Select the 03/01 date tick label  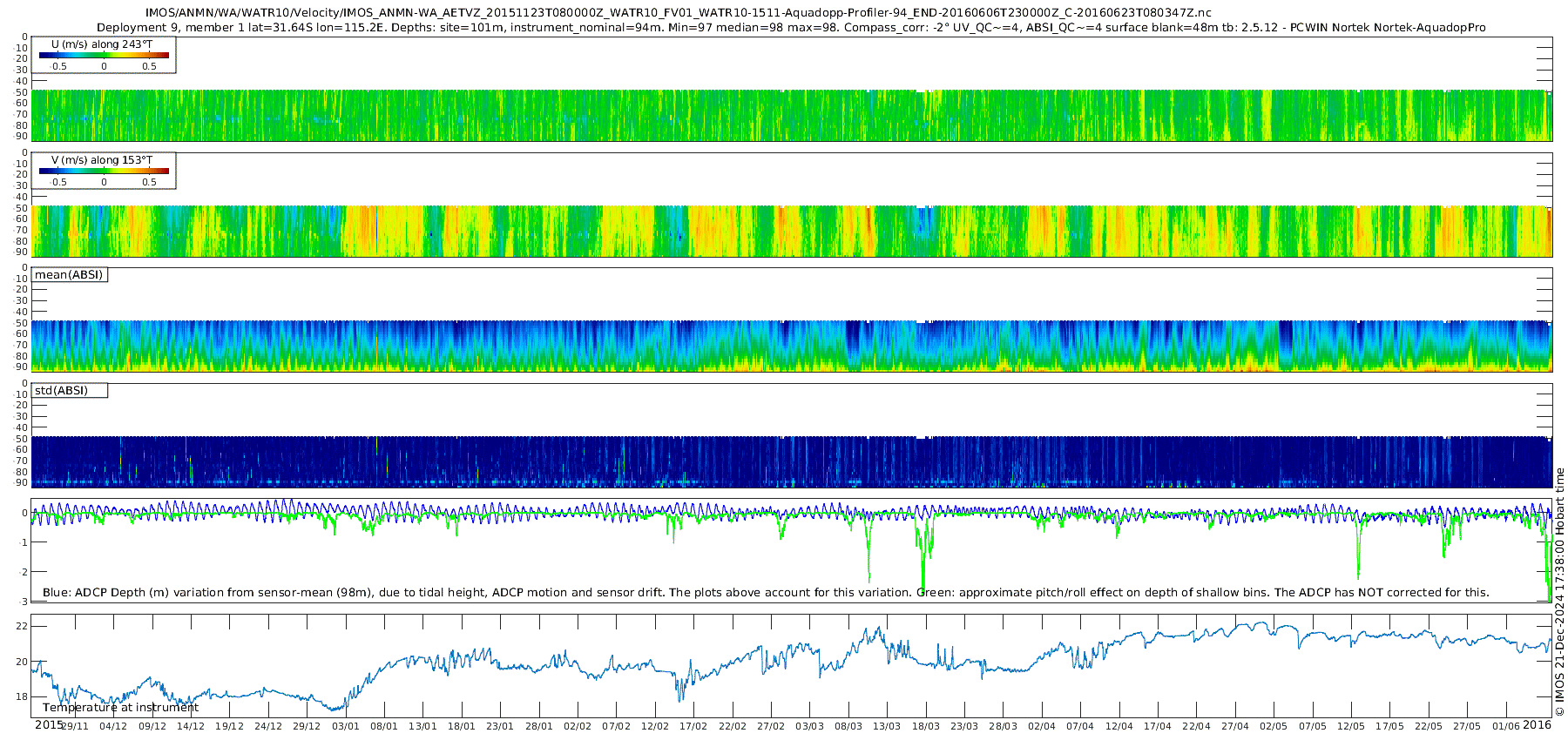coord(346,726)
